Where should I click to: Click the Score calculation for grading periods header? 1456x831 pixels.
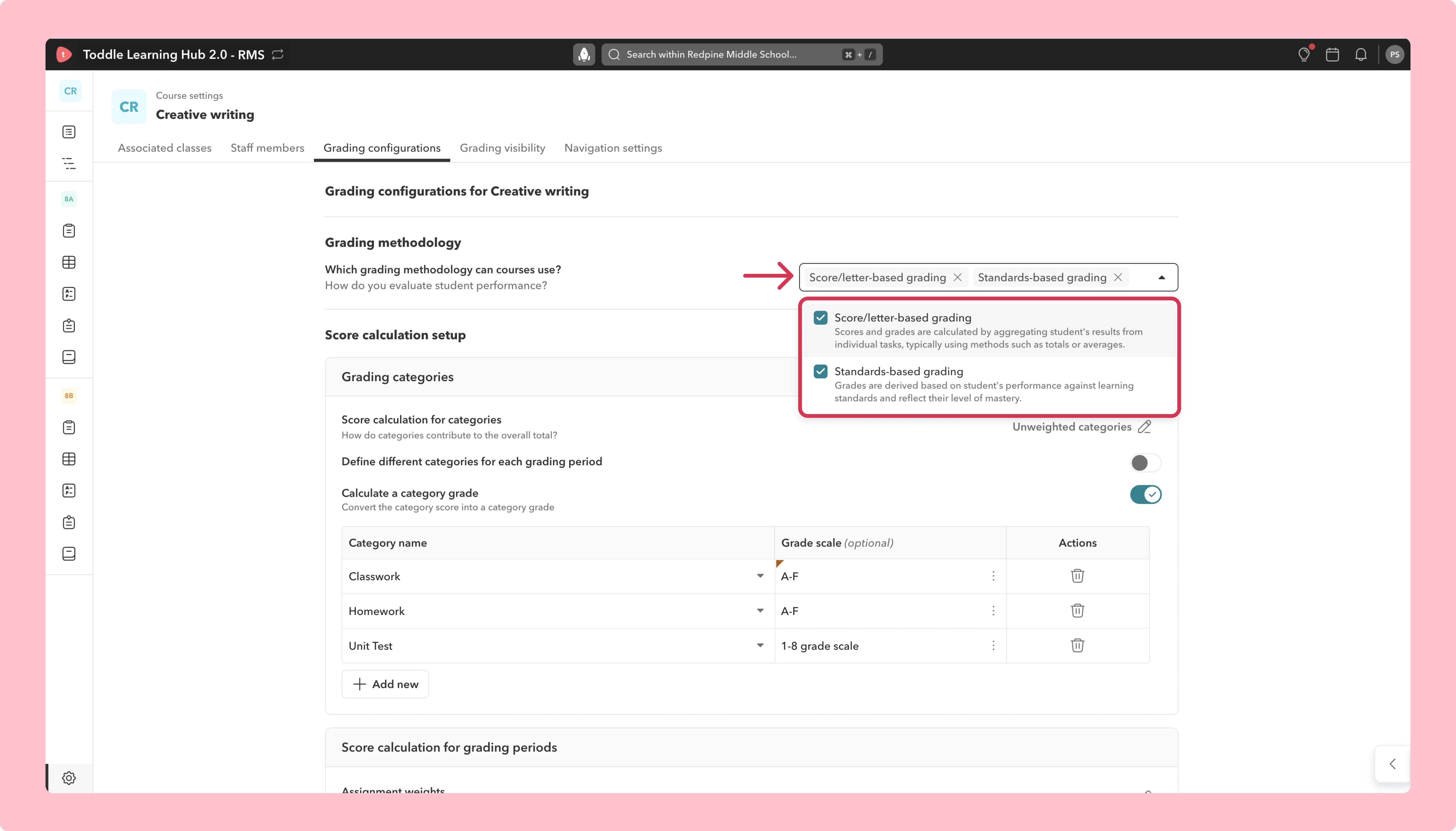click(449, 747)
